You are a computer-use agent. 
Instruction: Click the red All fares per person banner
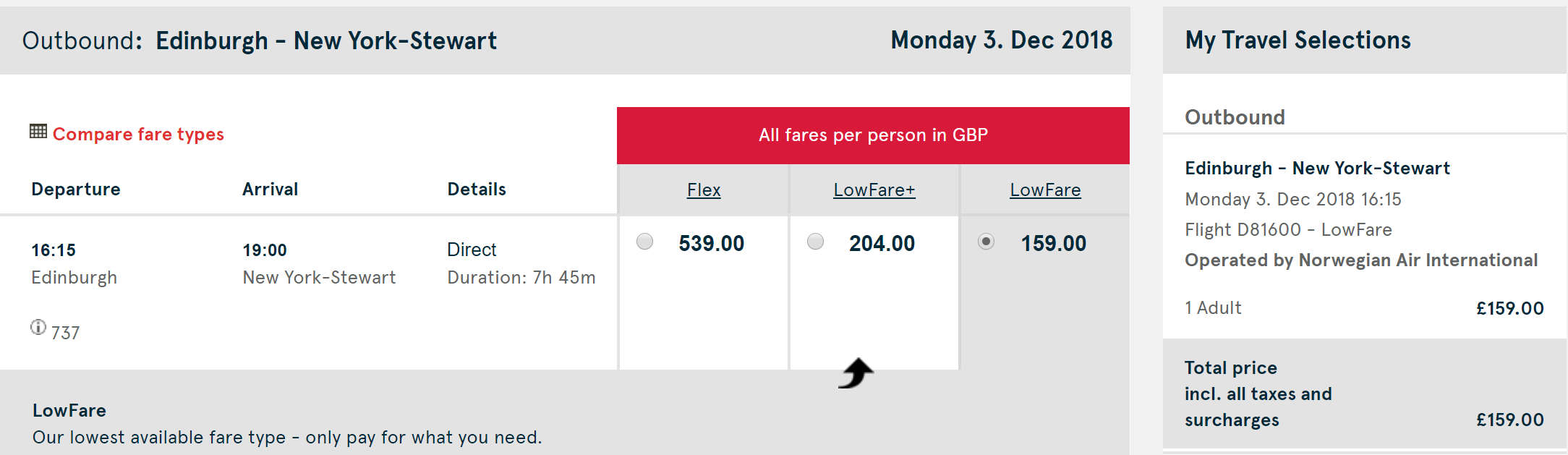pyautogui.click(x=873, y=135)
